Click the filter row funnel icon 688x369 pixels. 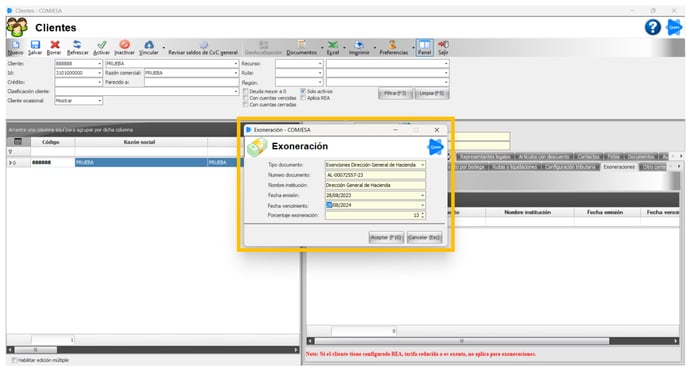point(11,152)
